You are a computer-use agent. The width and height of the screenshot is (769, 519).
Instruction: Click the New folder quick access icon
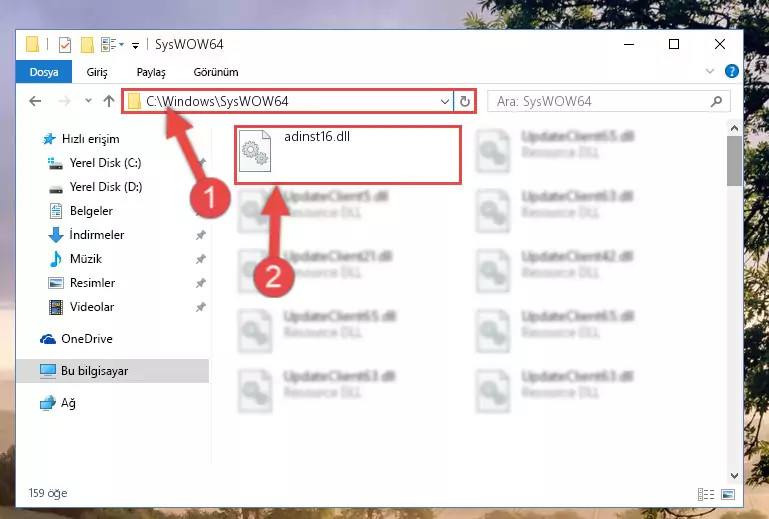pos(87,45)
